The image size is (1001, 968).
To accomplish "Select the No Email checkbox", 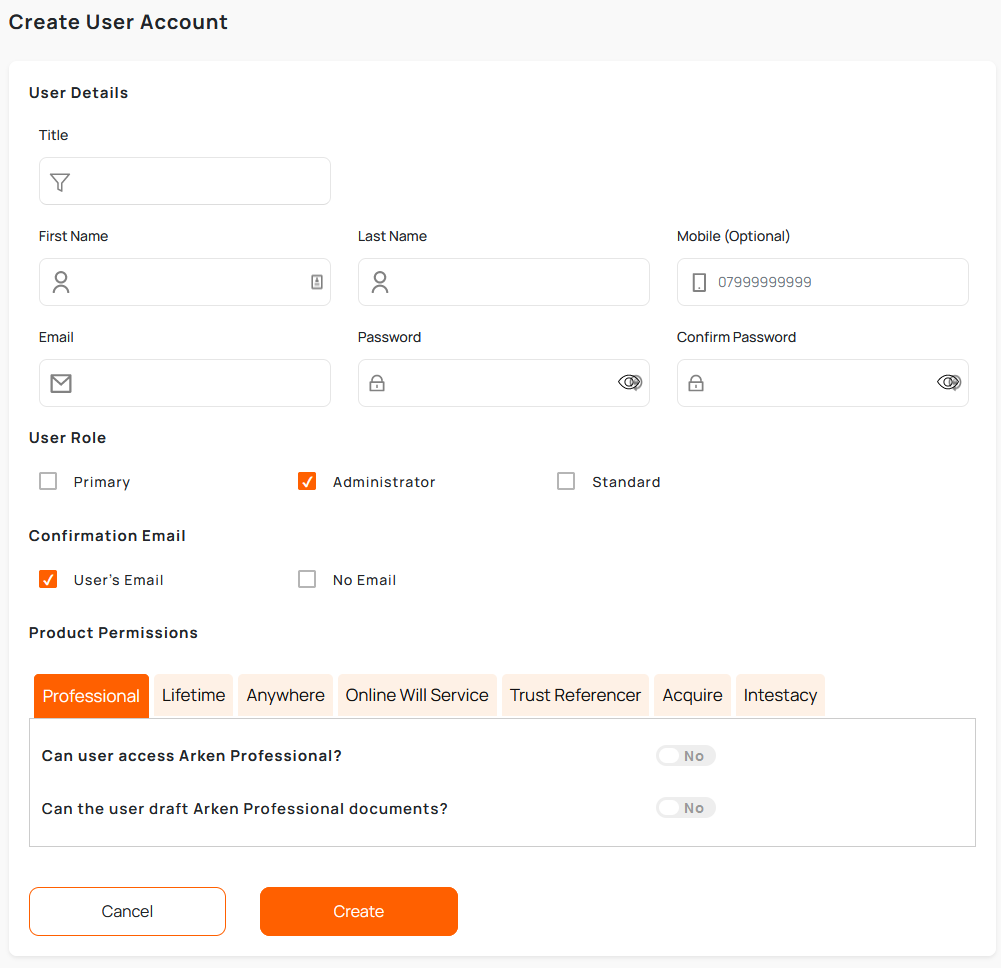I will click(x=307, y=579).
